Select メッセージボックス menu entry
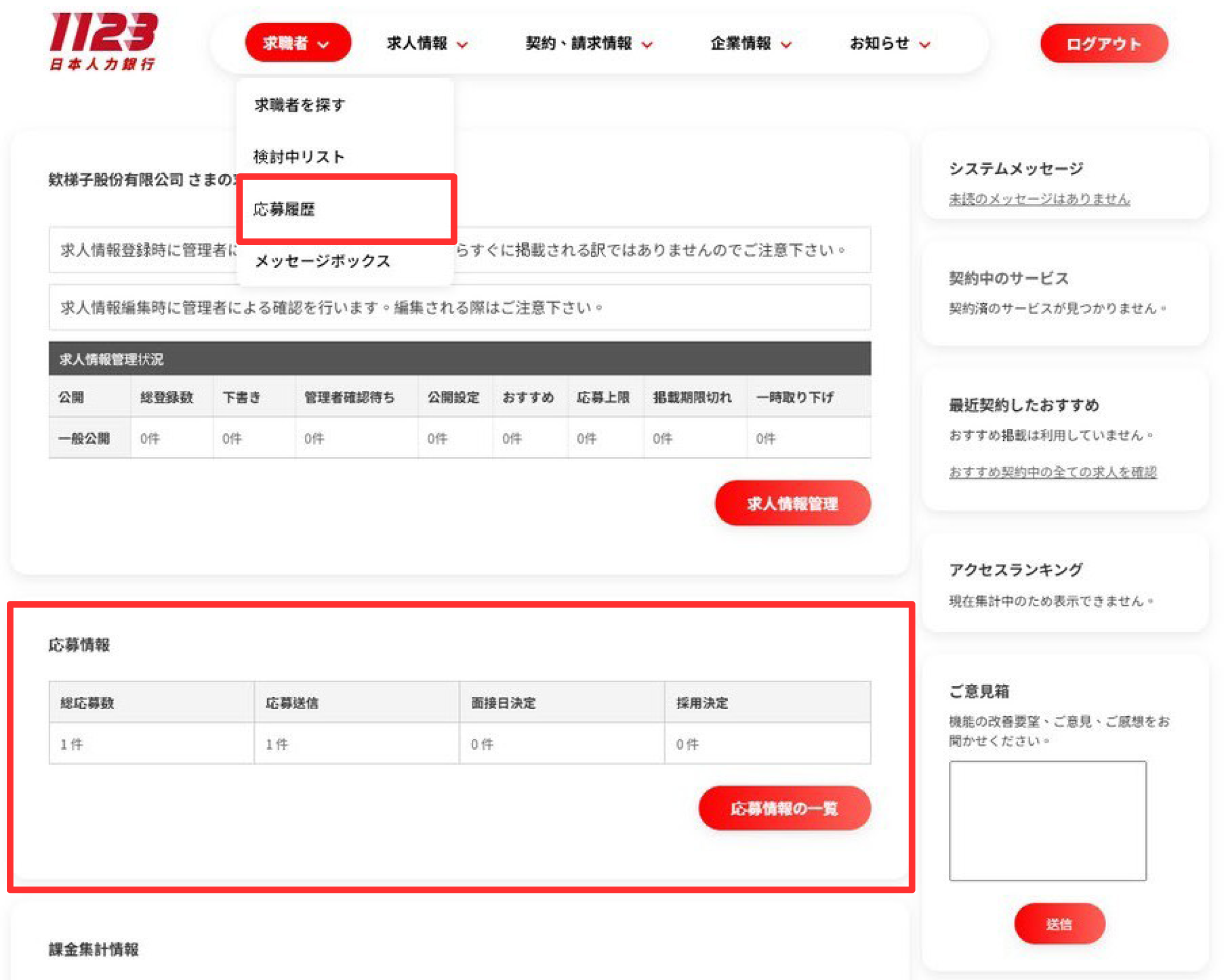 (x=322, y=261)
